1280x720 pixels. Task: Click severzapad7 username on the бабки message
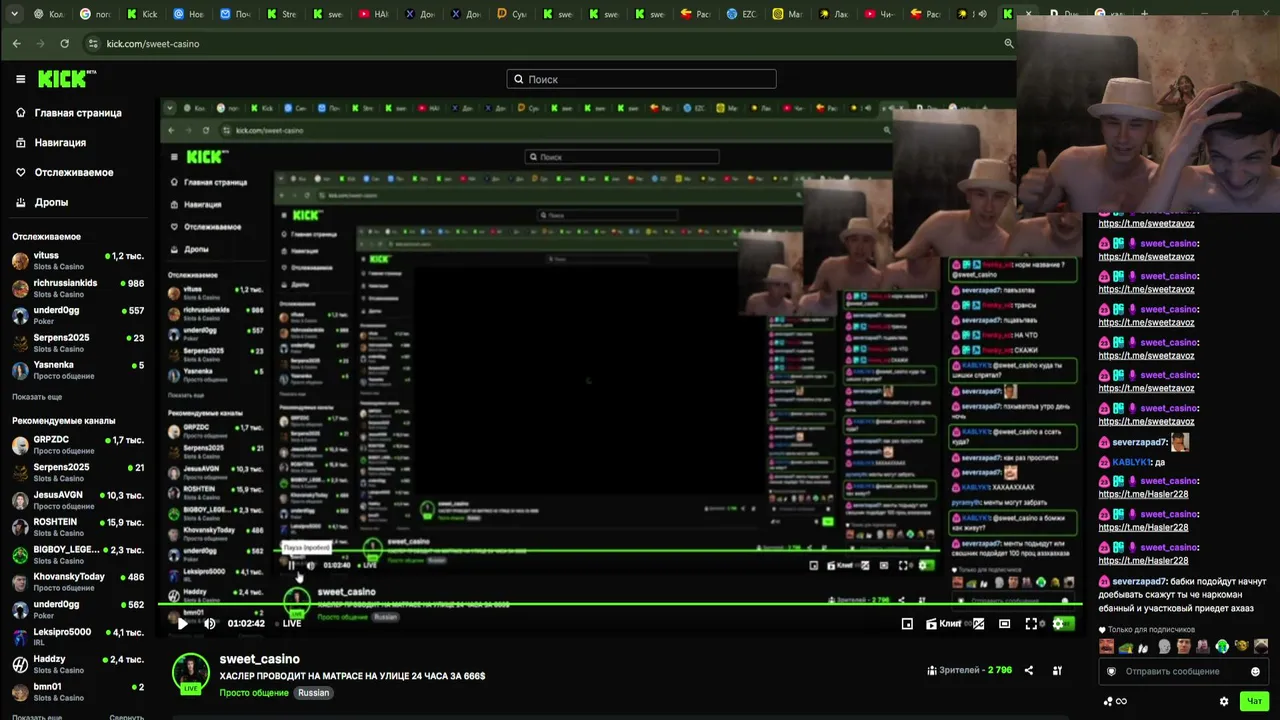(1139, 581)
